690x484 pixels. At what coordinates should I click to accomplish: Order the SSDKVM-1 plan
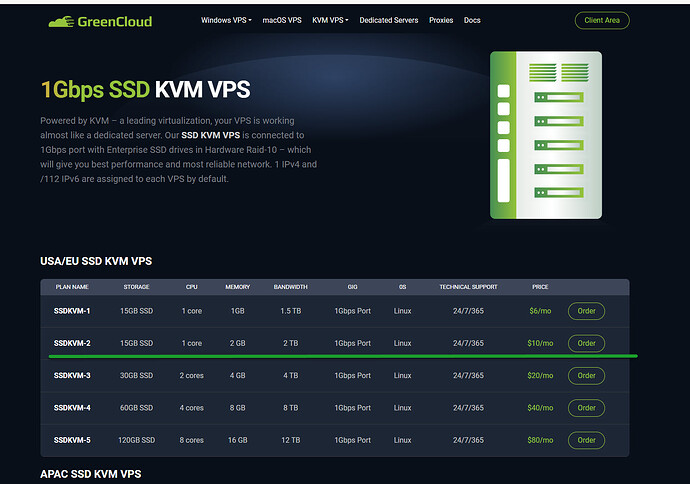[x=586, y=311]
